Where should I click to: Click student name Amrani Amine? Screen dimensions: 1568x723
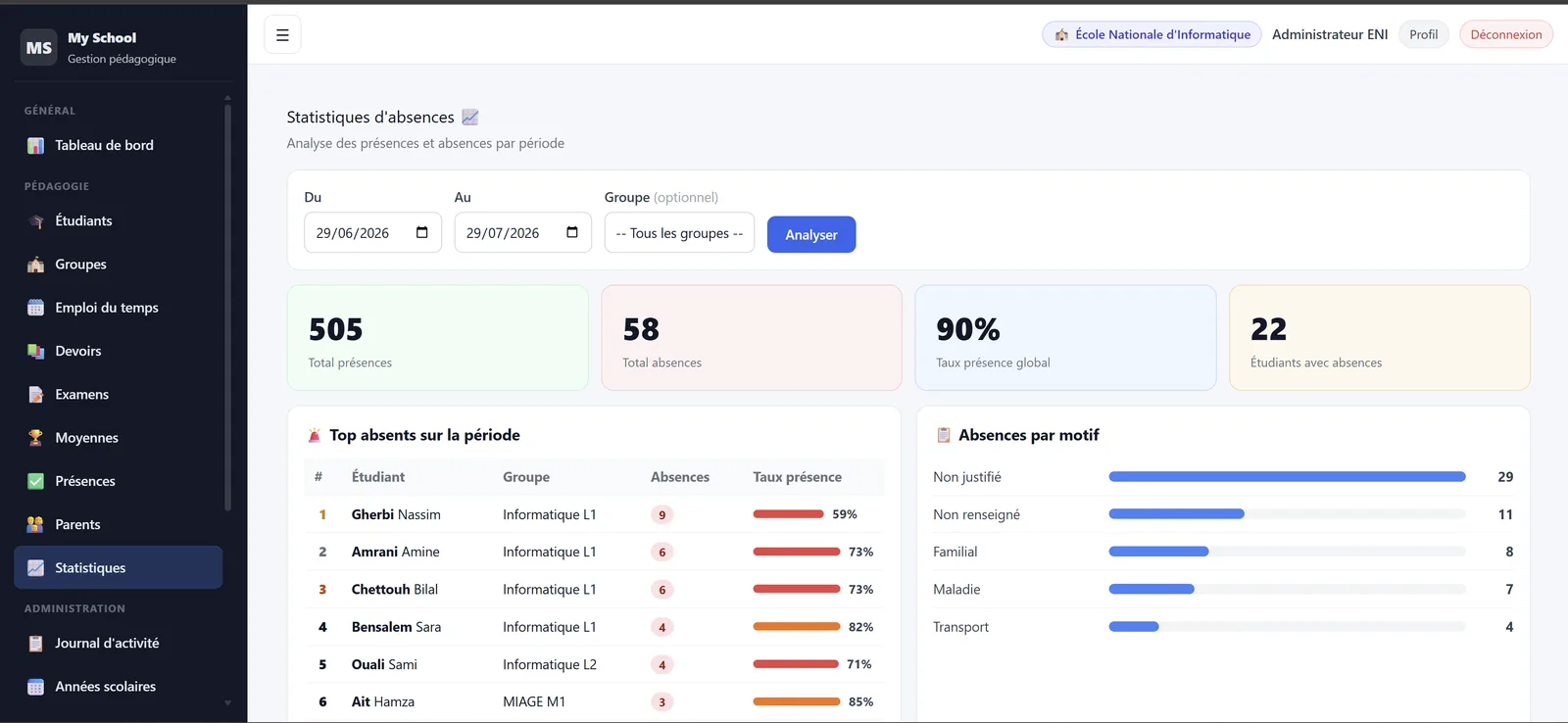[396, 553]
